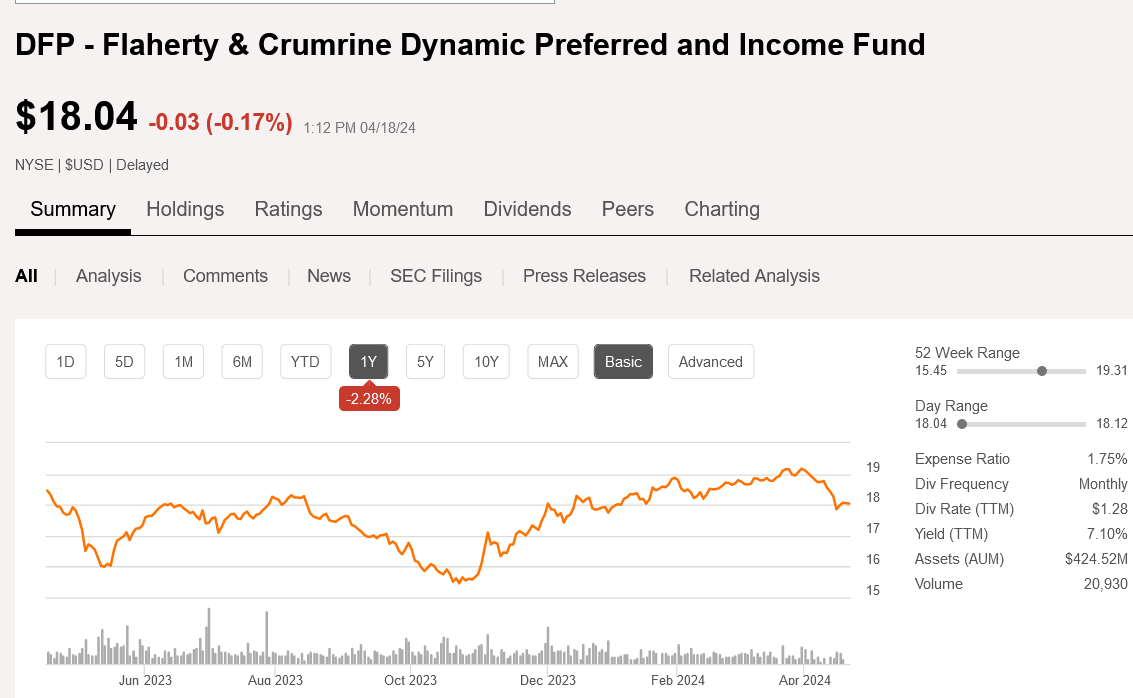Set chart period to 1M
This screenshot has height=698, width=1133.
pos(183,362)
